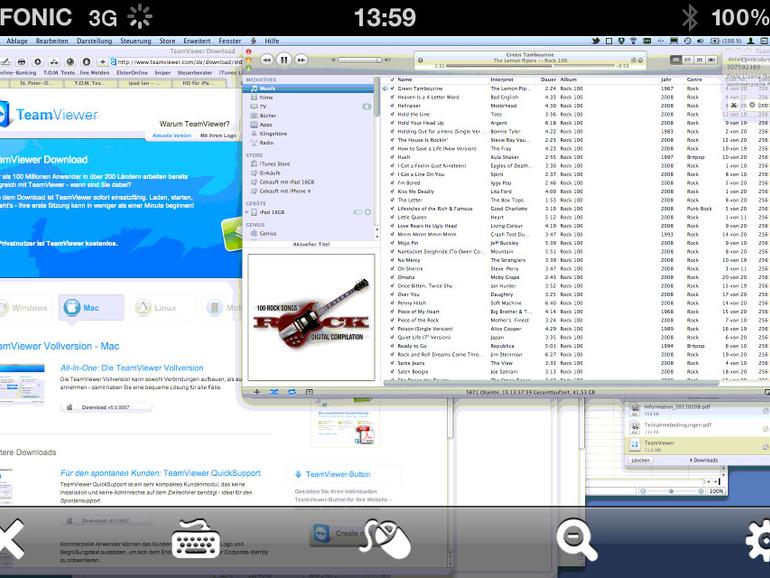Screen dimensions: 770x578
Task: Open the Erweitert menu
Action: [197, 41]
